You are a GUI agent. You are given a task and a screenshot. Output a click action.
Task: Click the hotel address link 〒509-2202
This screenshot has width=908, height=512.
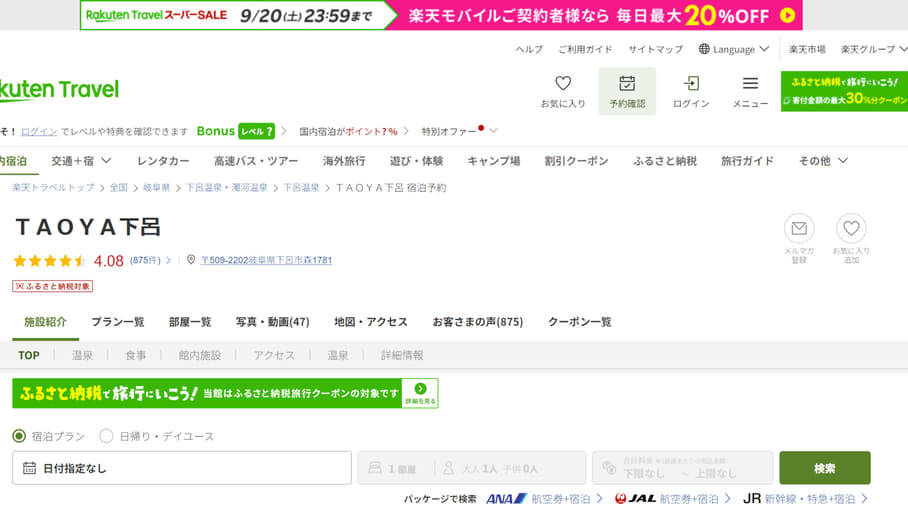coord(266,260)
